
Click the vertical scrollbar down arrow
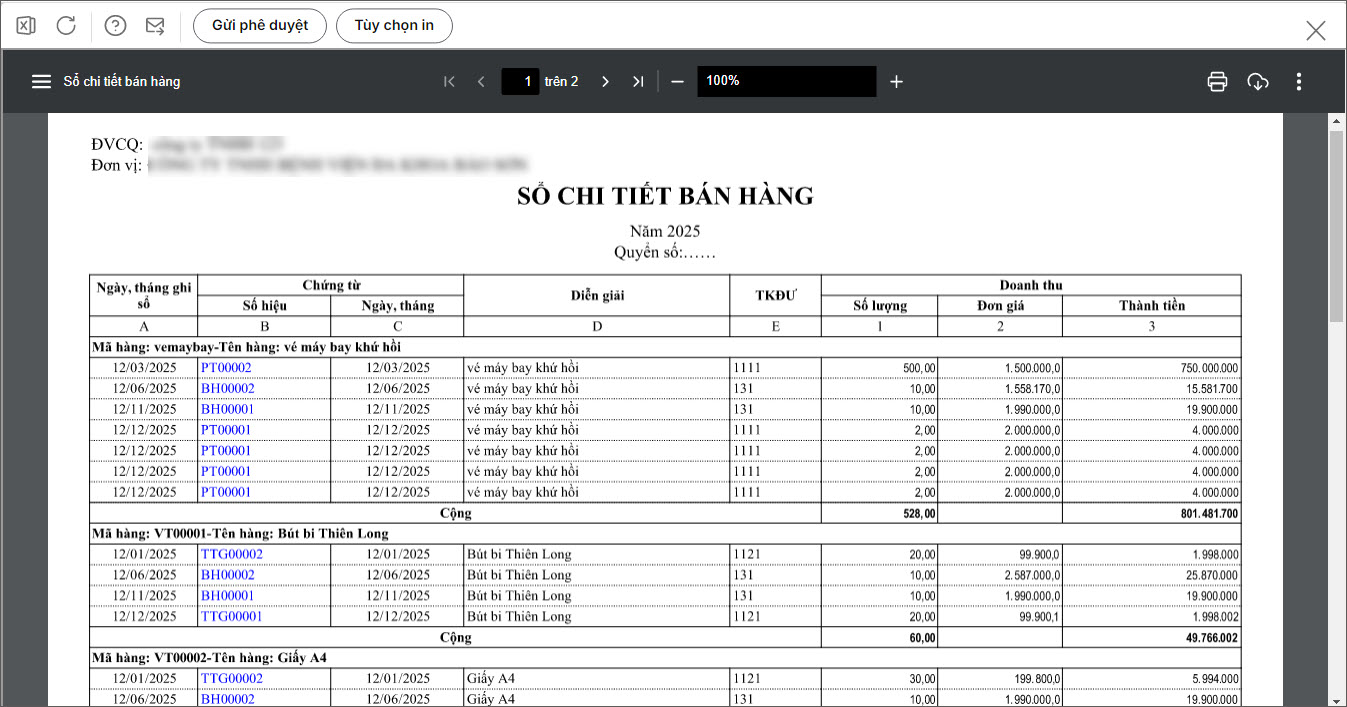click(x=1335, y=698)
